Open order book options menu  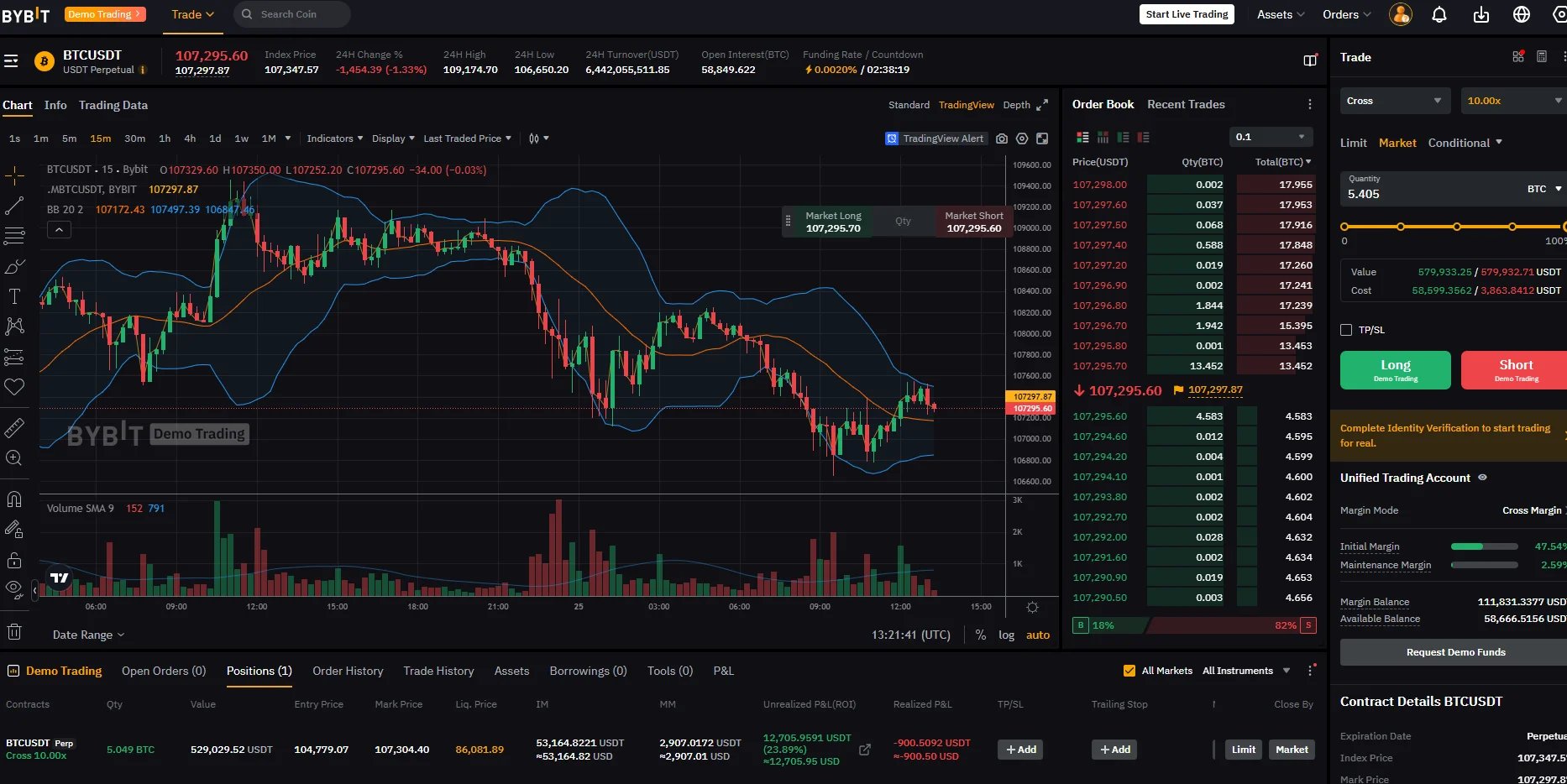1309,104
